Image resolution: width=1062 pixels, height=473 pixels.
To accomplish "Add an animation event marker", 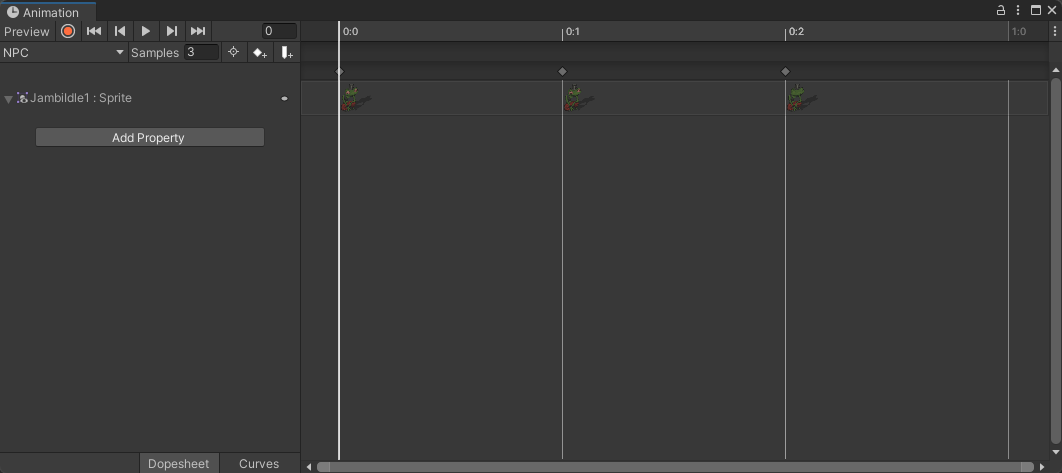I will (x=287, y=52).
